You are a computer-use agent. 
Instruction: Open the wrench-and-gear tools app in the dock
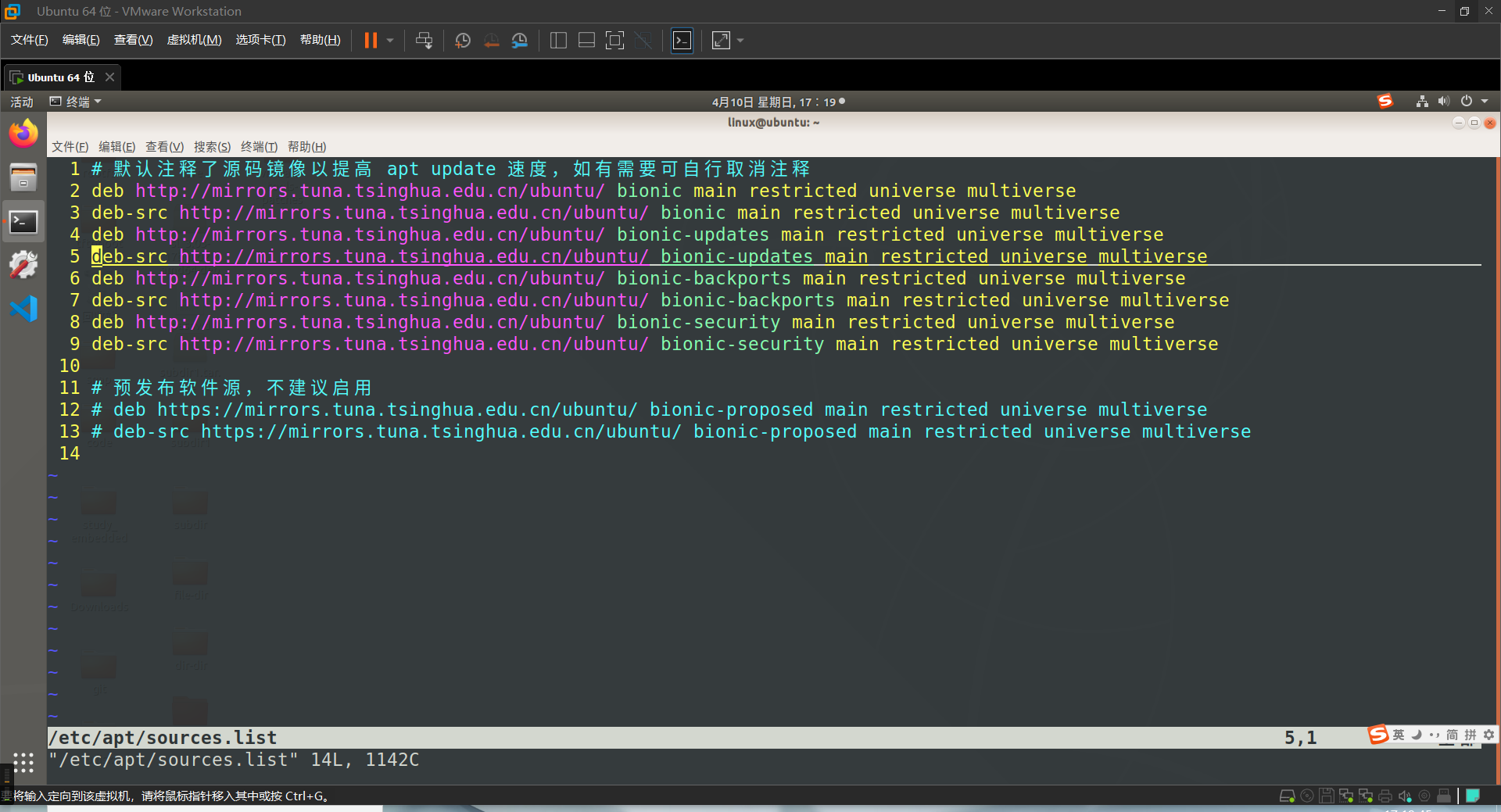(x=23, y=265)
